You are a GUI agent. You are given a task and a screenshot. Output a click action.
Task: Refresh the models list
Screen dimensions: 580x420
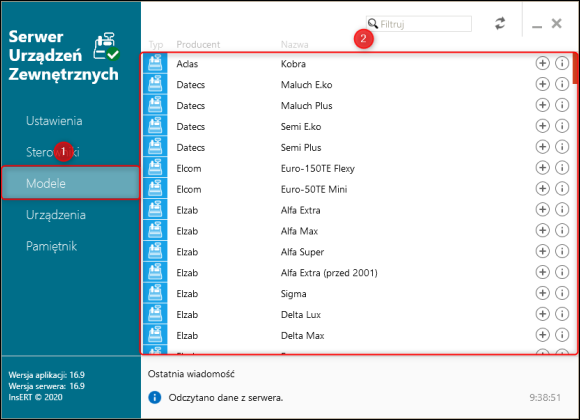pyautogui.click(x=500, y=24)
